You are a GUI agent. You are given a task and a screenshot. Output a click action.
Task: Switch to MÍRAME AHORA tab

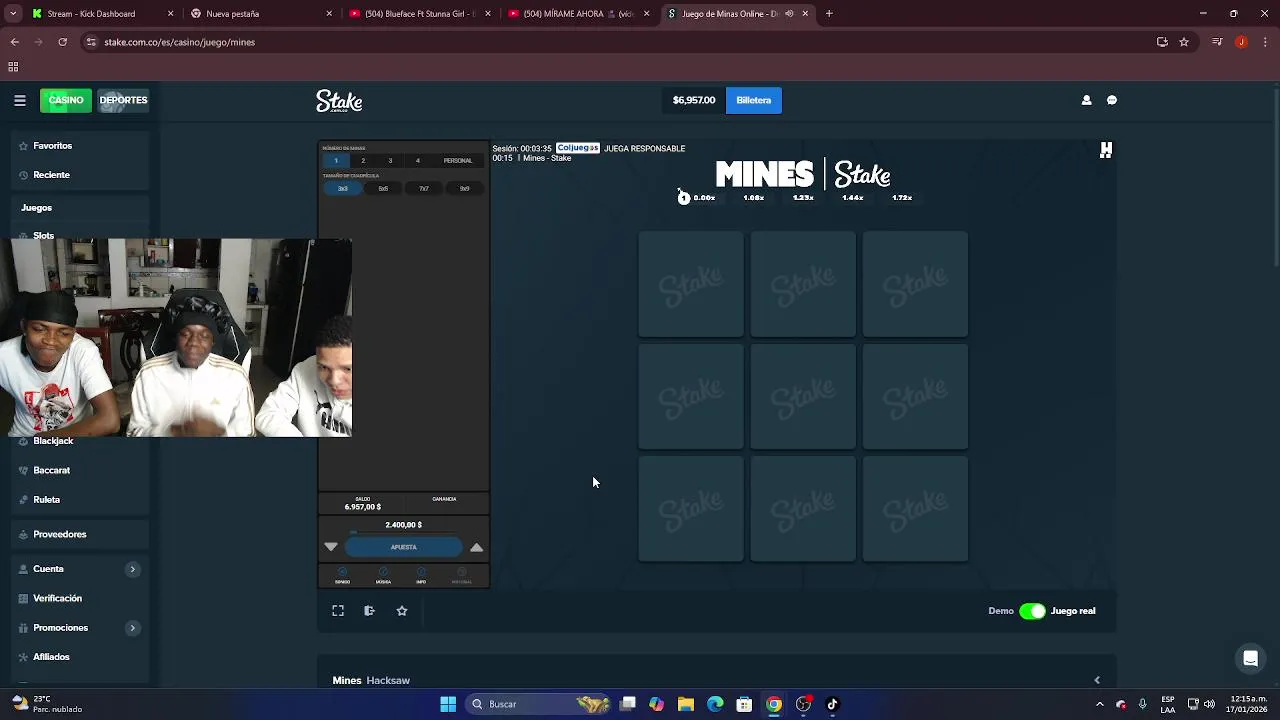pos(580,14)
